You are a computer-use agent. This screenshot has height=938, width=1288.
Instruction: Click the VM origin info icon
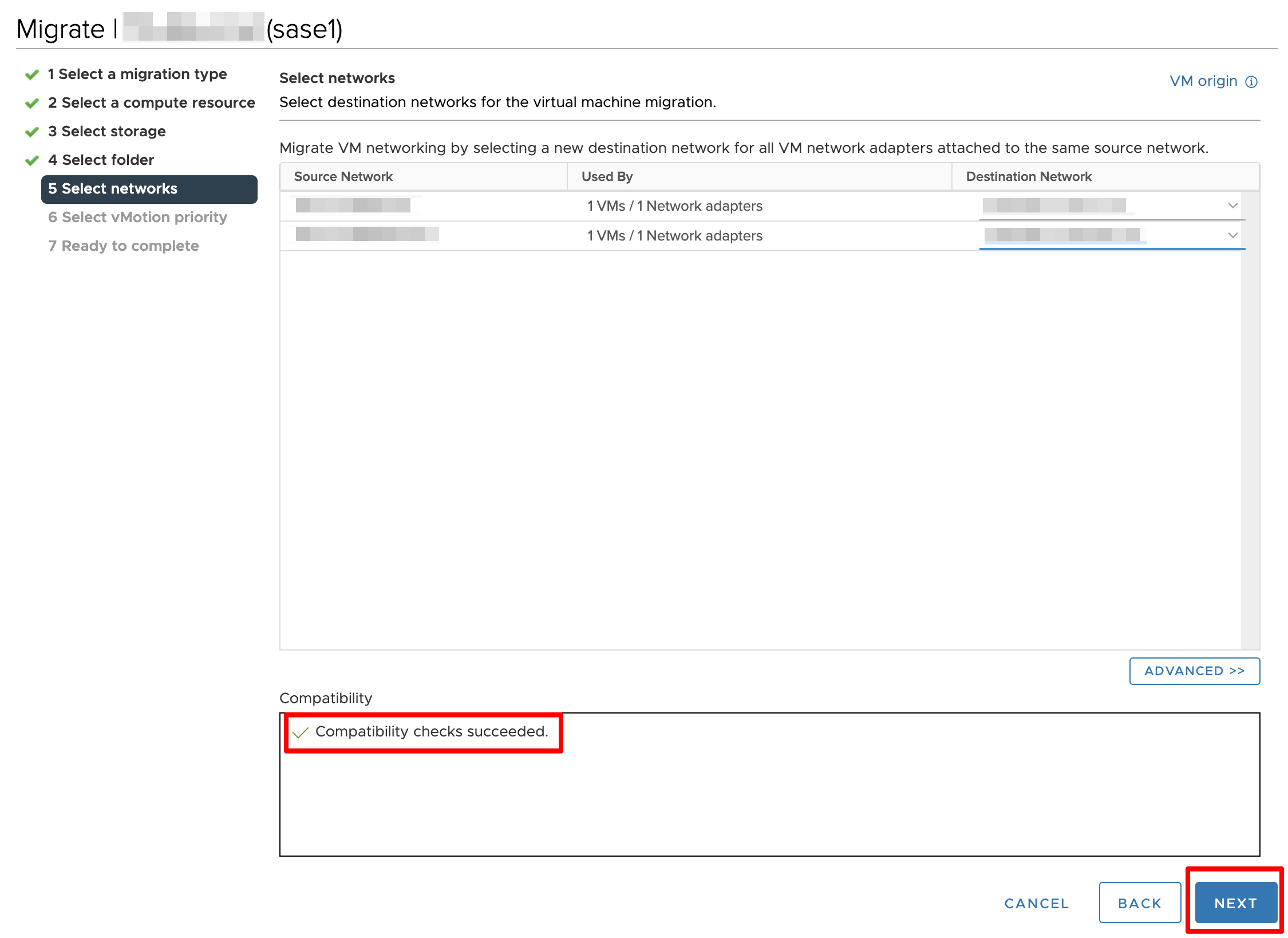[x=1251, y=82]
